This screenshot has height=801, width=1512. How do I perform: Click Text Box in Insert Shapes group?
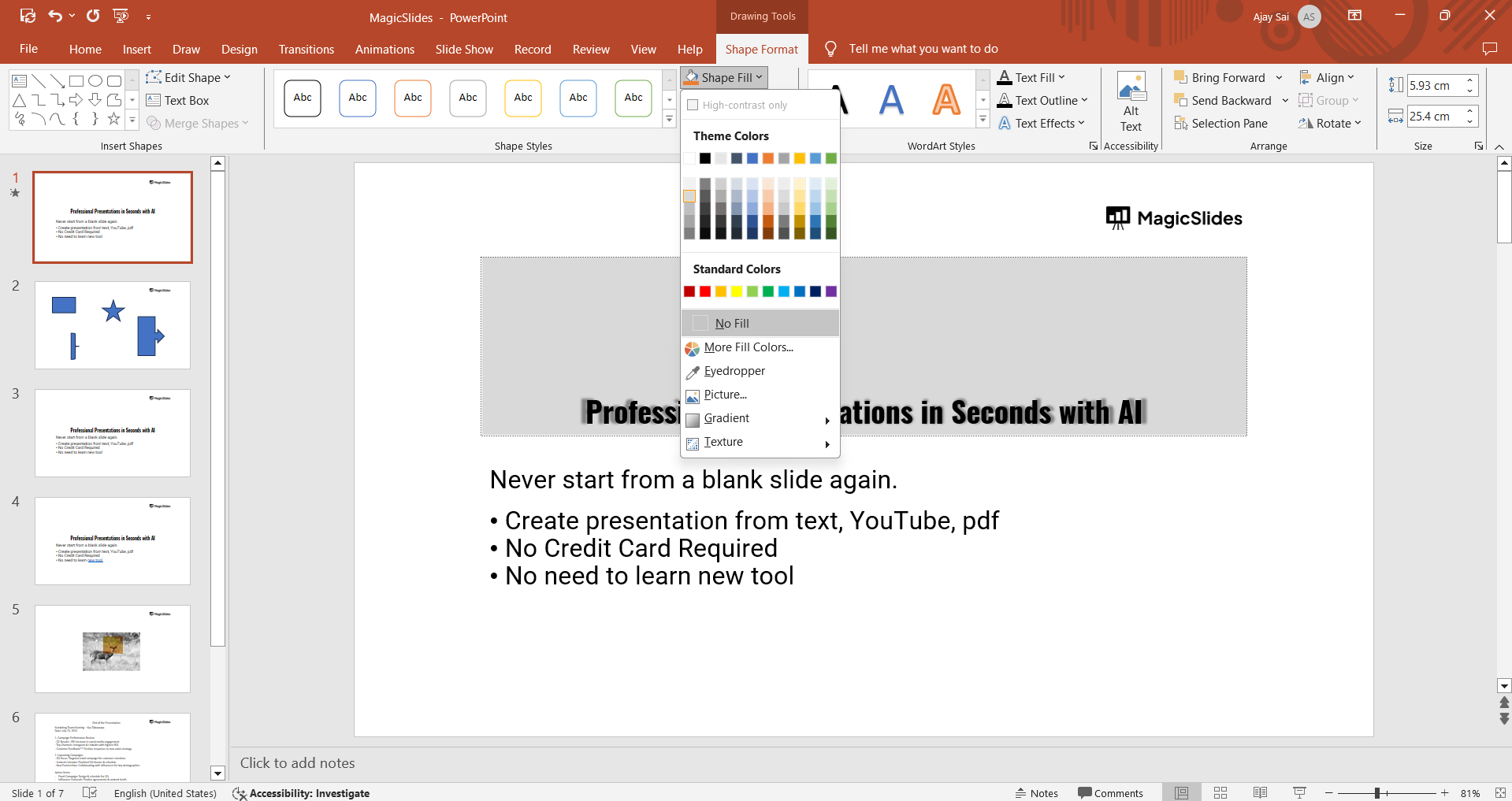[x=177, y=100]
